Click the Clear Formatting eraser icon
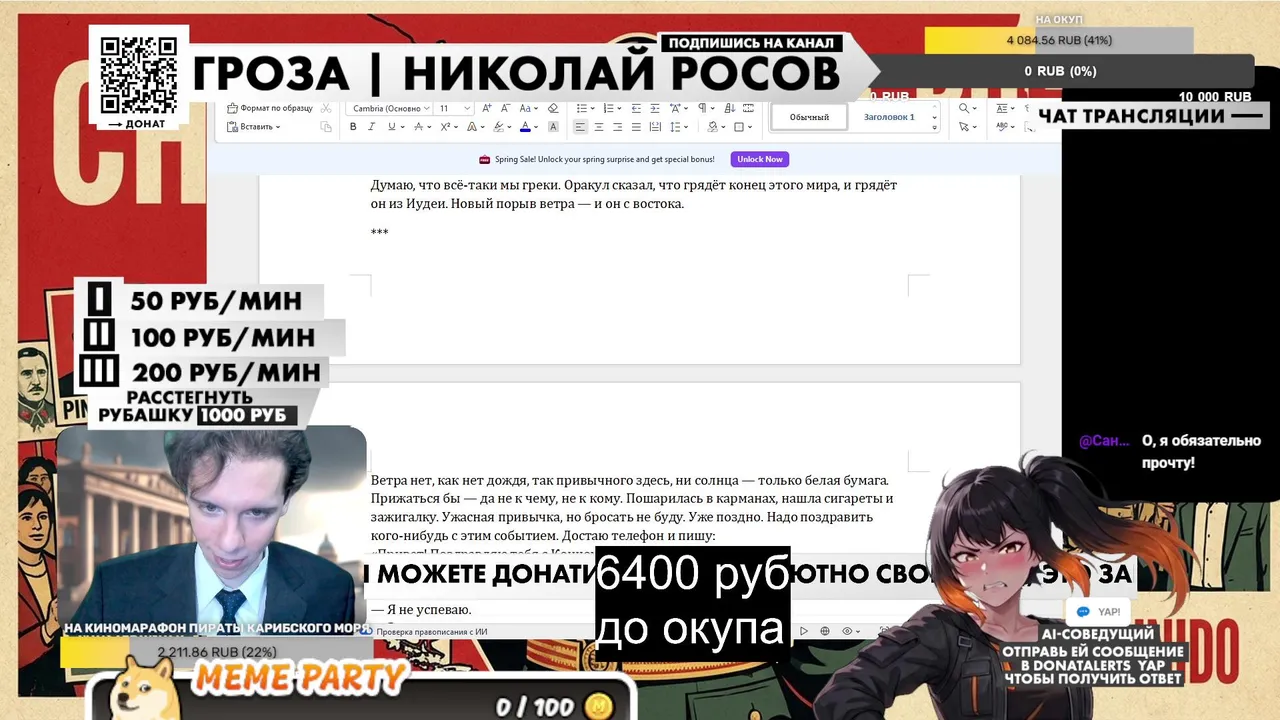This screenshot has height=720, width=1280. tap(553, 108)
